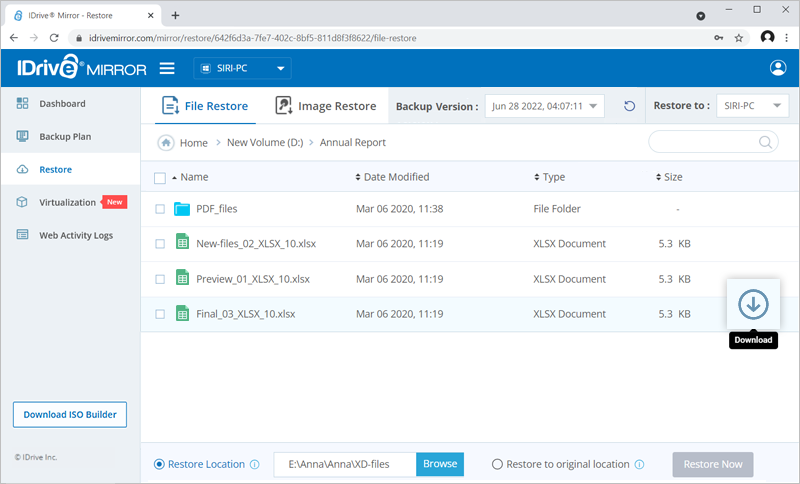
Task: Click the Browse button
Action: pyautogui.click(x=440, y=464)
